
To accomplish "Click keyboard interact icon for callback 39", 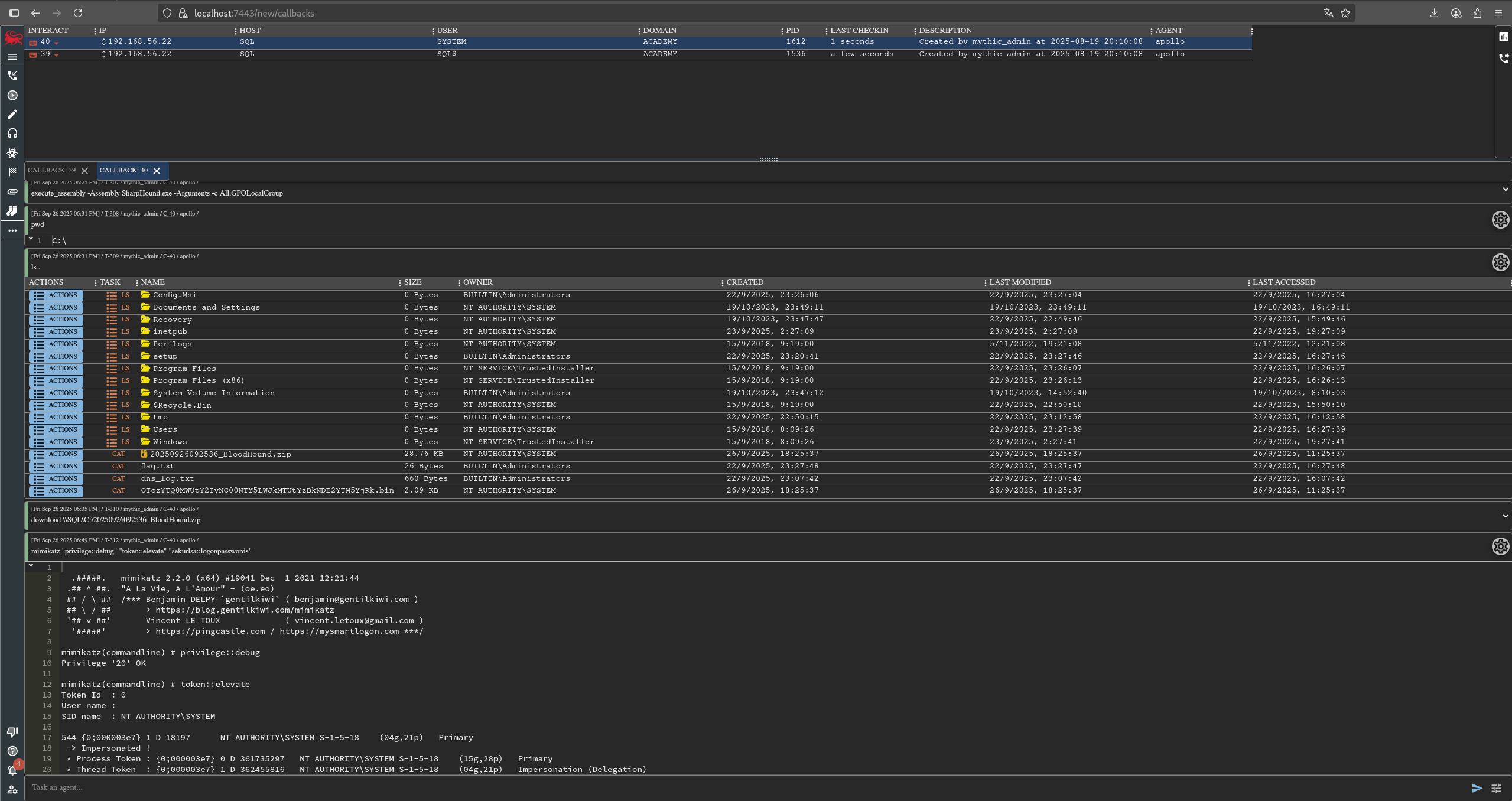I will coord(33,54).
